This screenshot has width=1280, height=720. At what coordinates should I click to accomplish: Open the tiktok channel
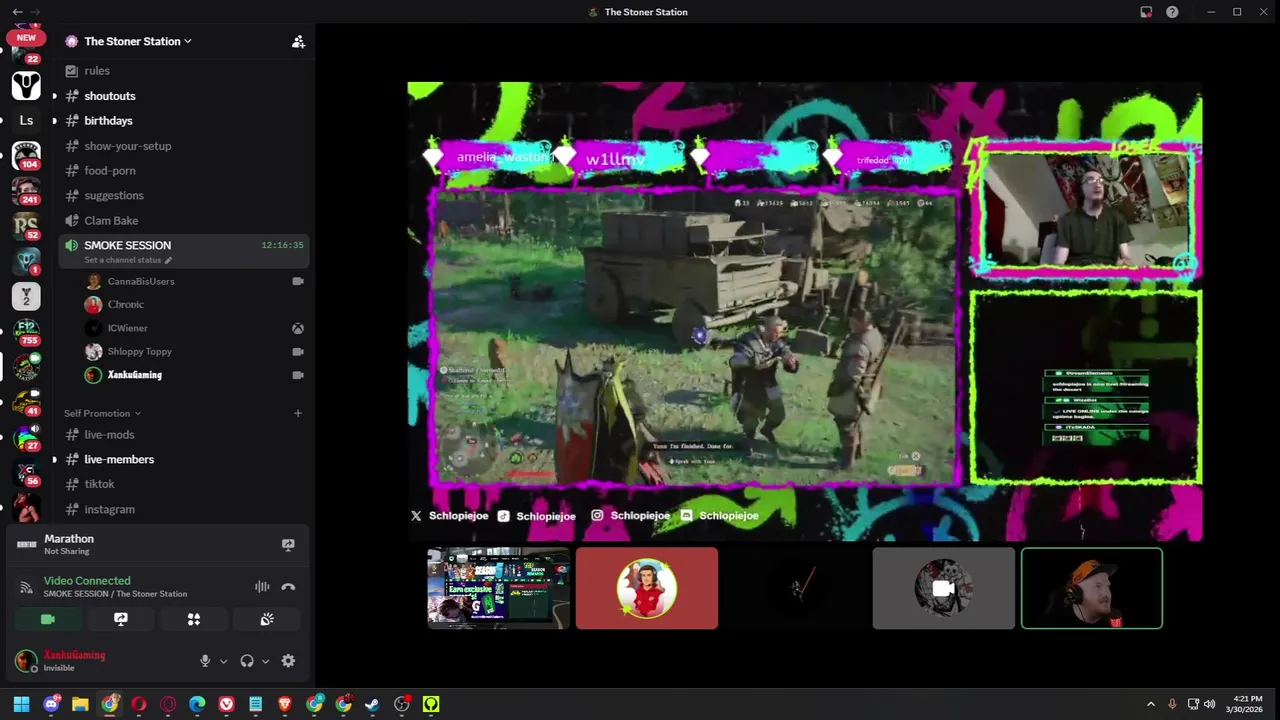pos(99,484)
